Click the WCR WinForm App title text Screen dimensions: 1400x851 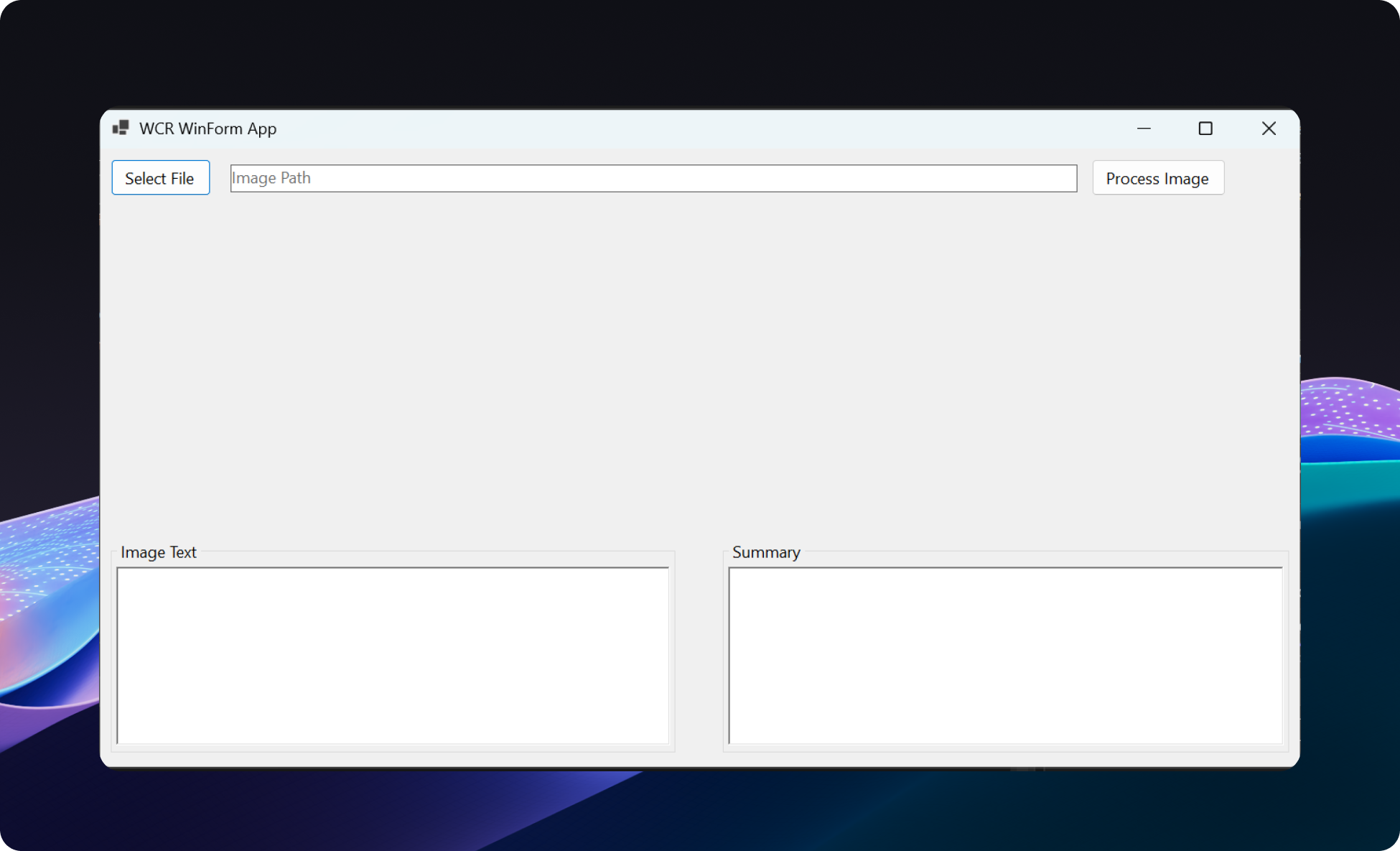208,129
